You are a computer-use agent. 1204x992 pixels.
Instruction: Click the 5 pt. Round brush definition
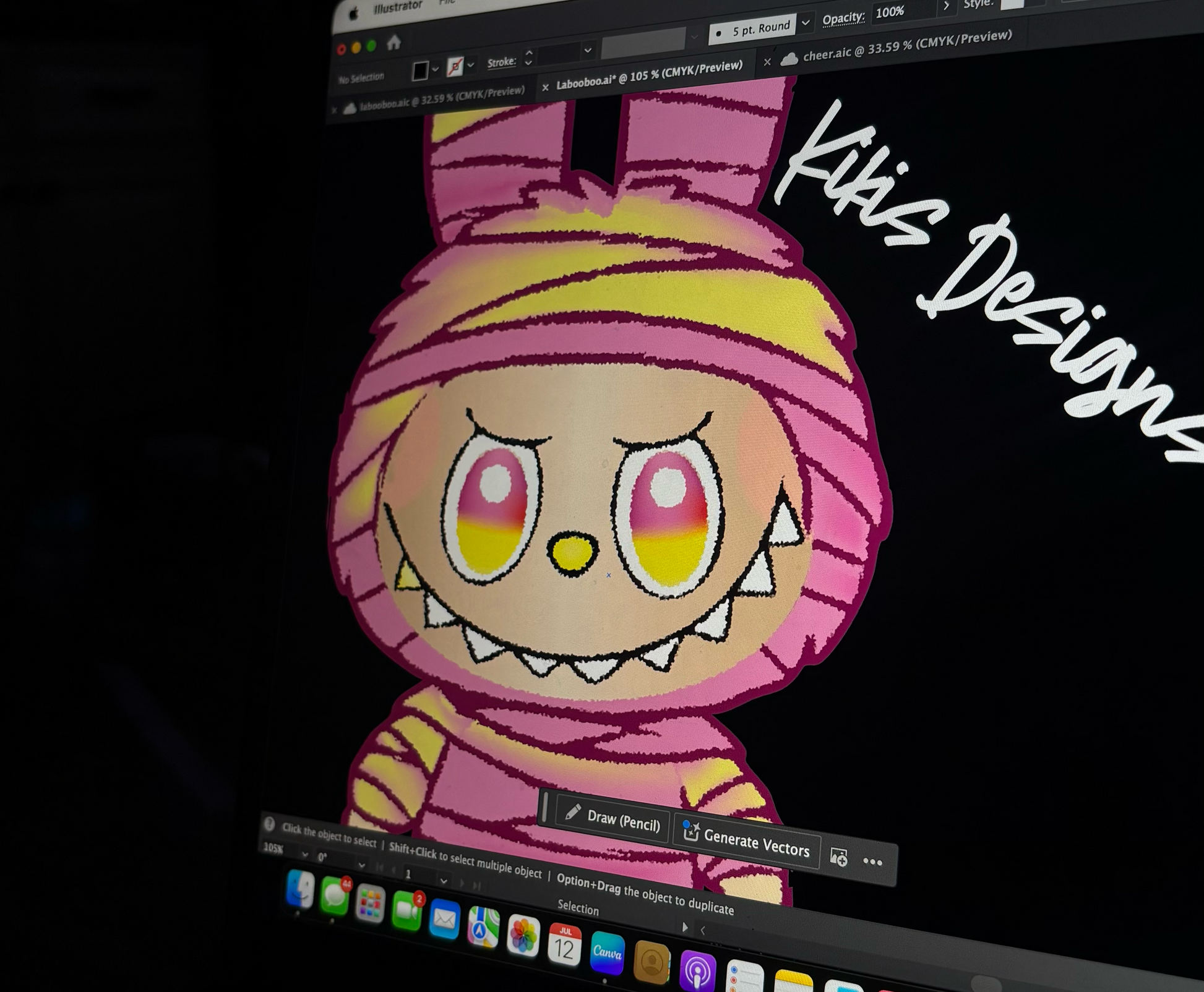click(x=752, y=29)
